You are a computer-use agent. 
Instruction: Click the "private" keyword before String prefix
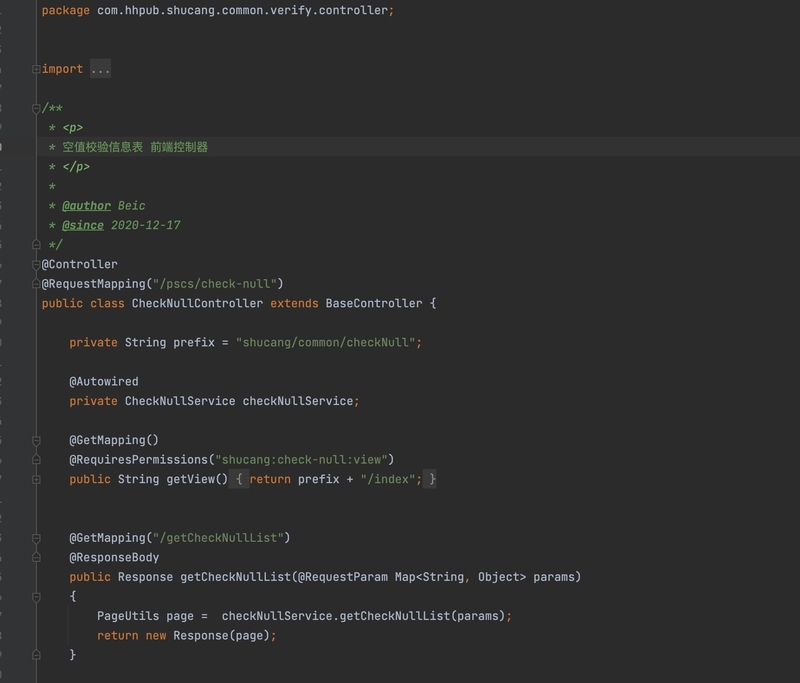click(x=93, y=342)
